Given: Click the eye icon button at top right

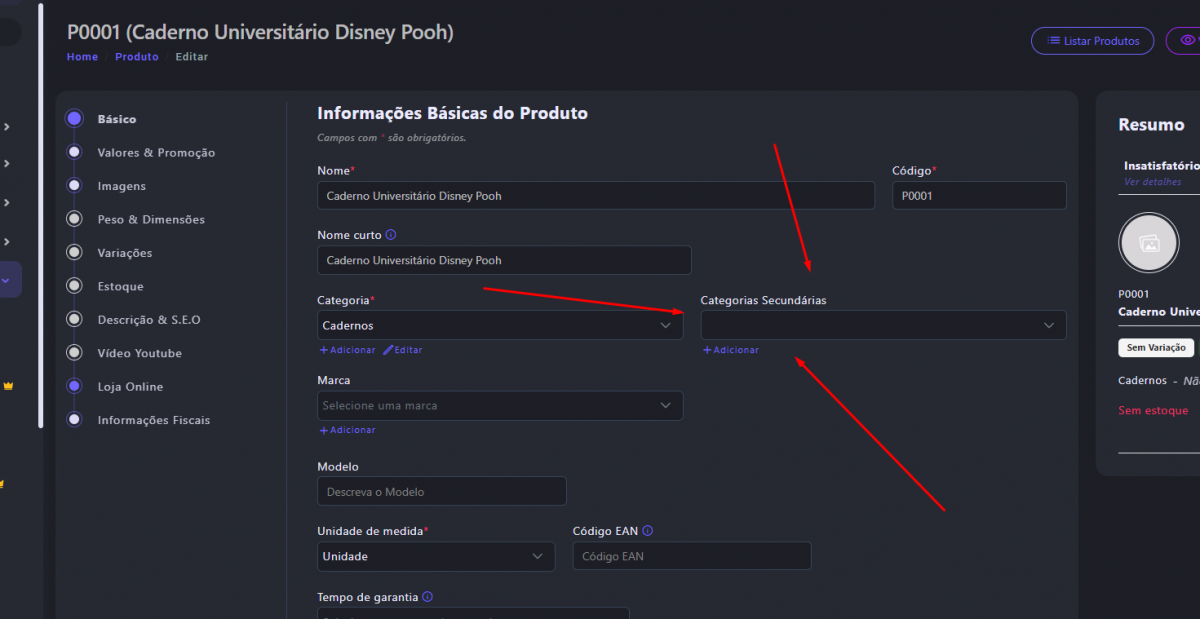Looking at the screenshot, I should pos(1187,41).
